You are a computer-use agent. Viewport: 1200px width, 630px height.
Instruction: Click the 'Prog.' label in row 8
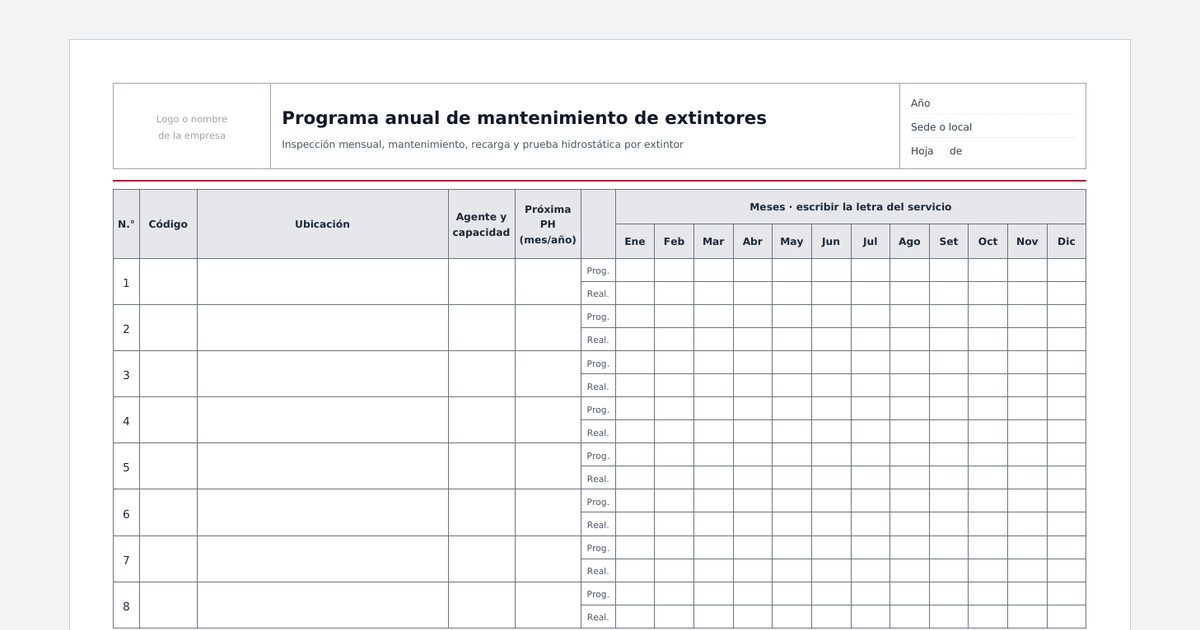598,594
